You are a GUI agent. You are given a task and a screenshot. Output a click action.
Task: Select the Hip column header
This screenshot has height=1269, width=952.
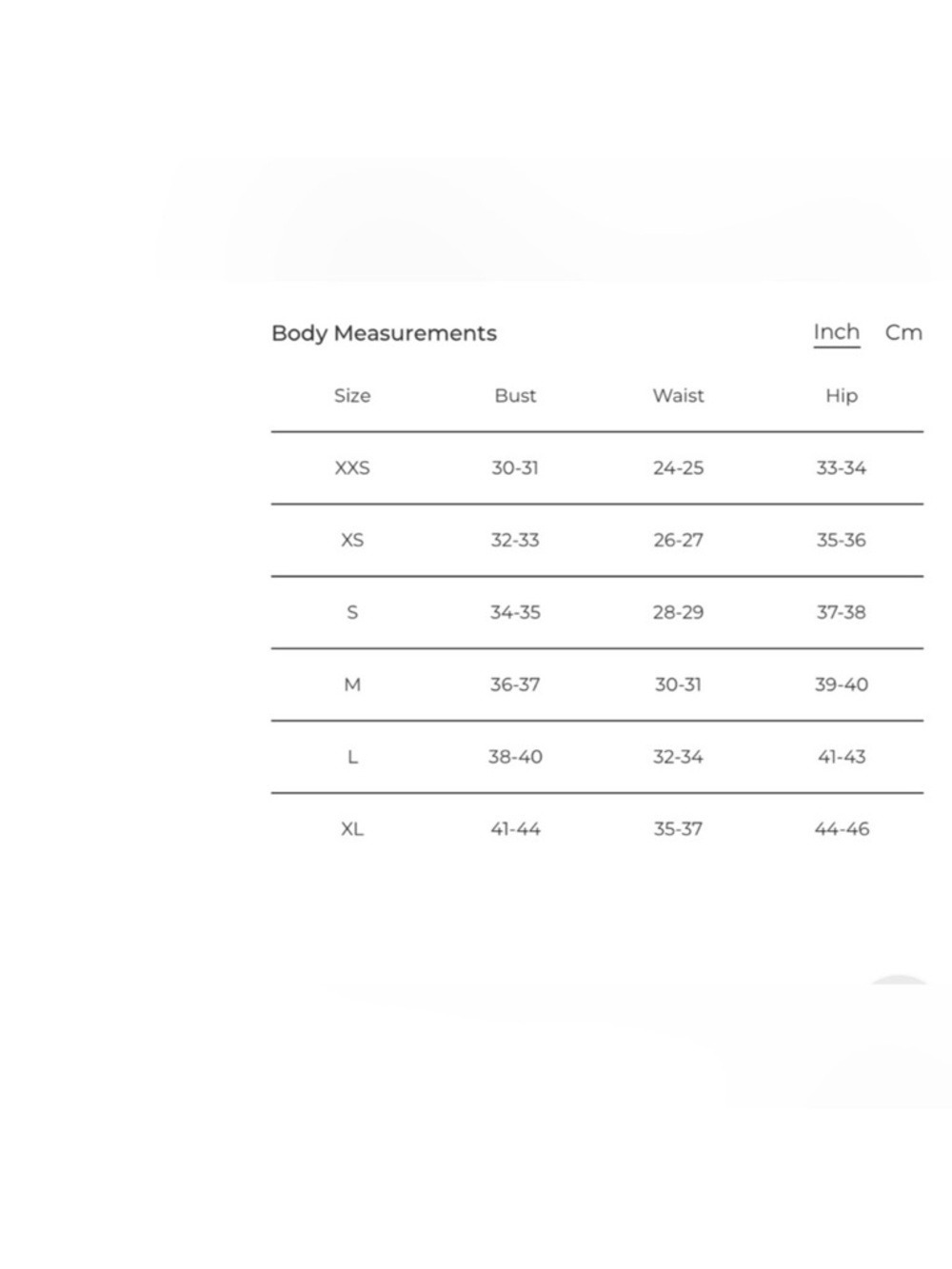pos(842,395)
